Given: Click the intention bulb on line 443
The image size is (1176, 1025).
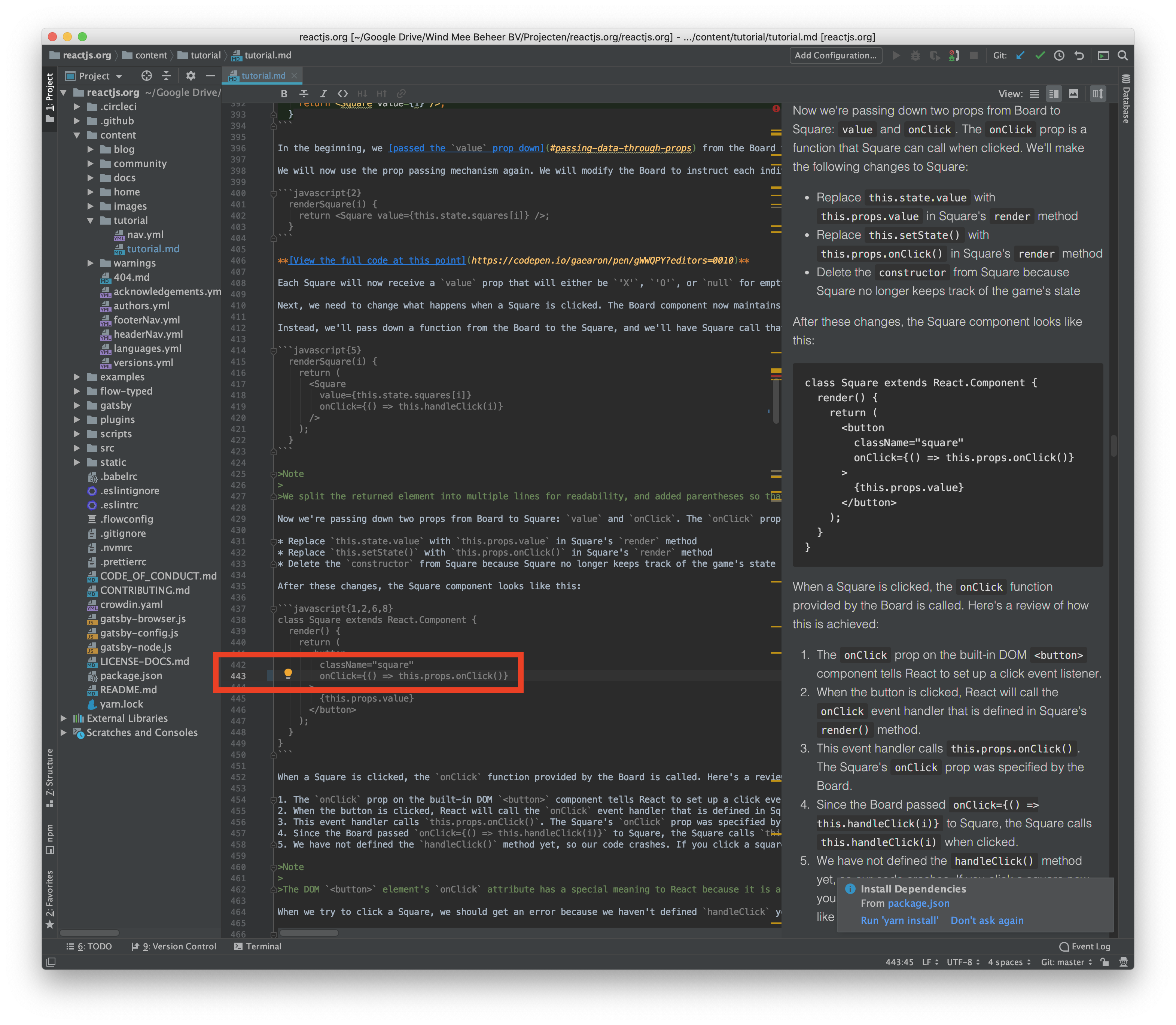Looking at the screenshot, I should [x=288, y=675].
